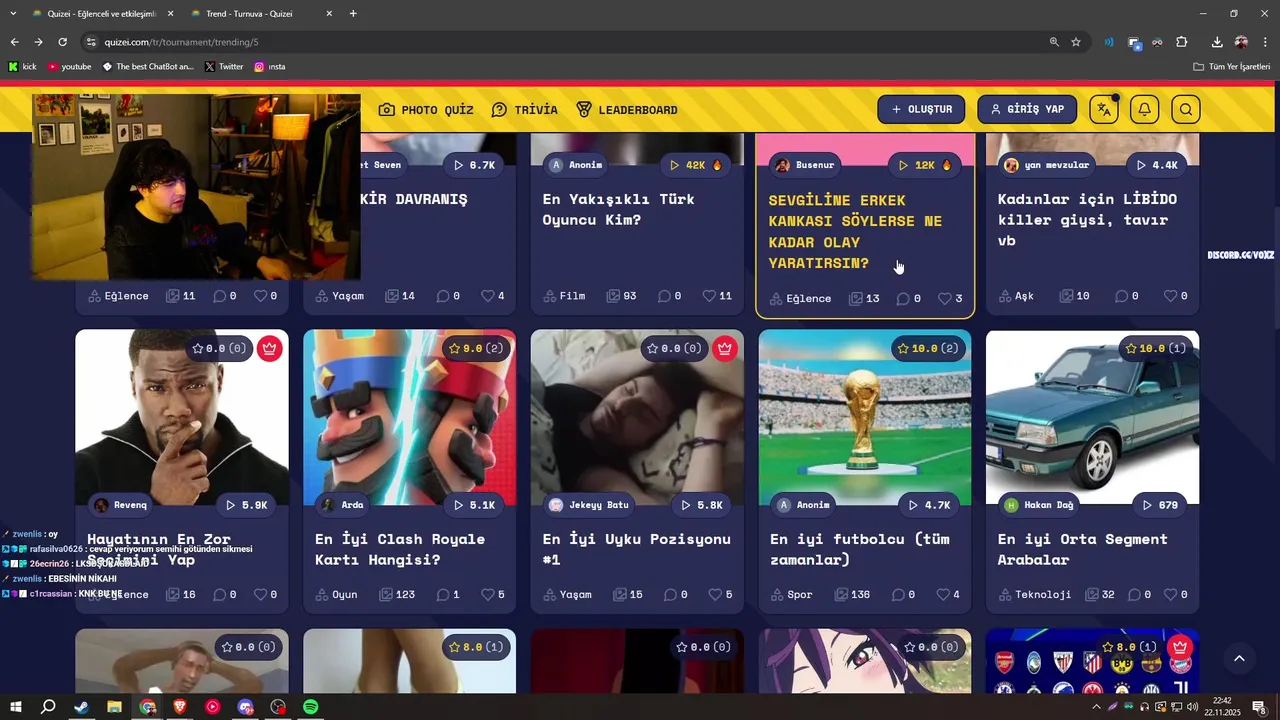Open the Chrome profile avatar

coord(1241,42)
